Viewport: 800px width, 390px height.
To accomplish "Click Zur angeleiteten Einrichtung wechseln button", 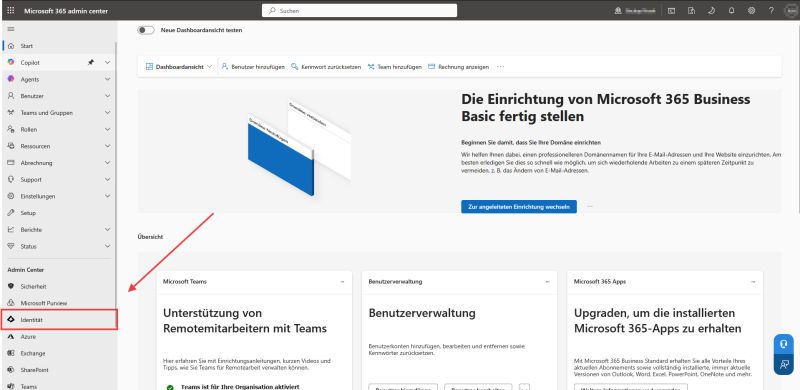I will coord(519,207).
